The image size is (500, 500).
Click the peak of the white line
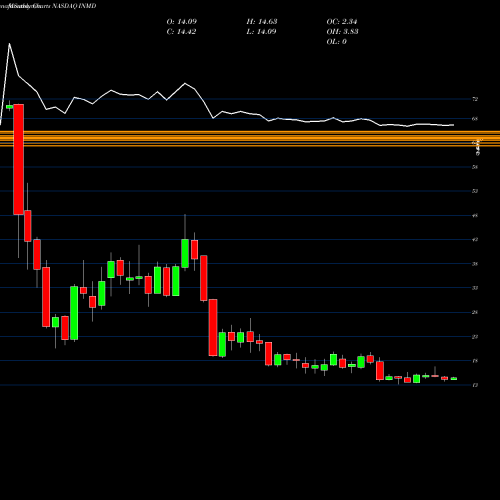(x=9, y=44)
